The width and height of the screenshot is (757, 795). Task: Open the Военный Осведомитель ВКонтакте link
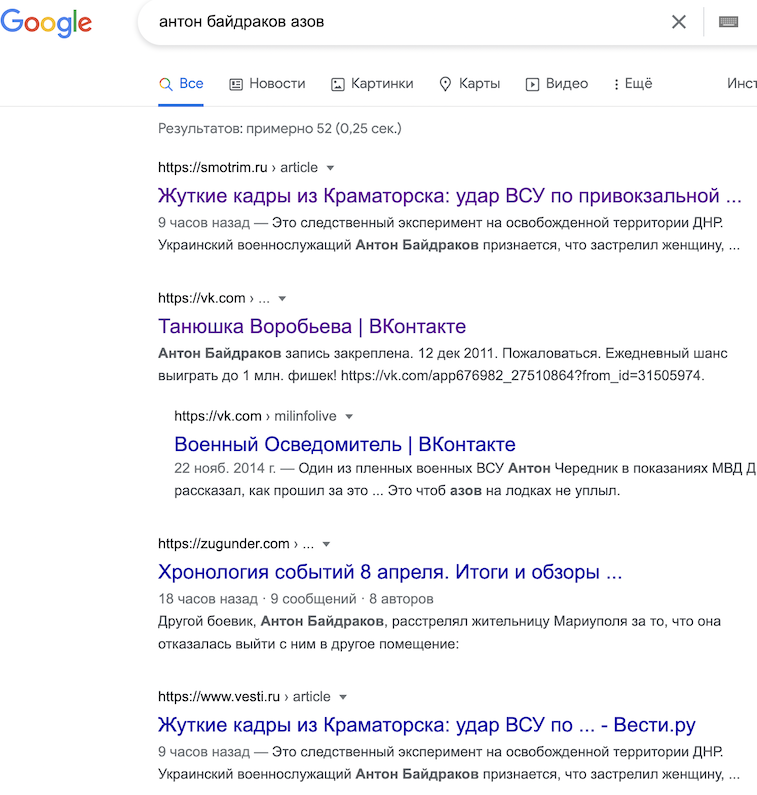click(345, 444)
